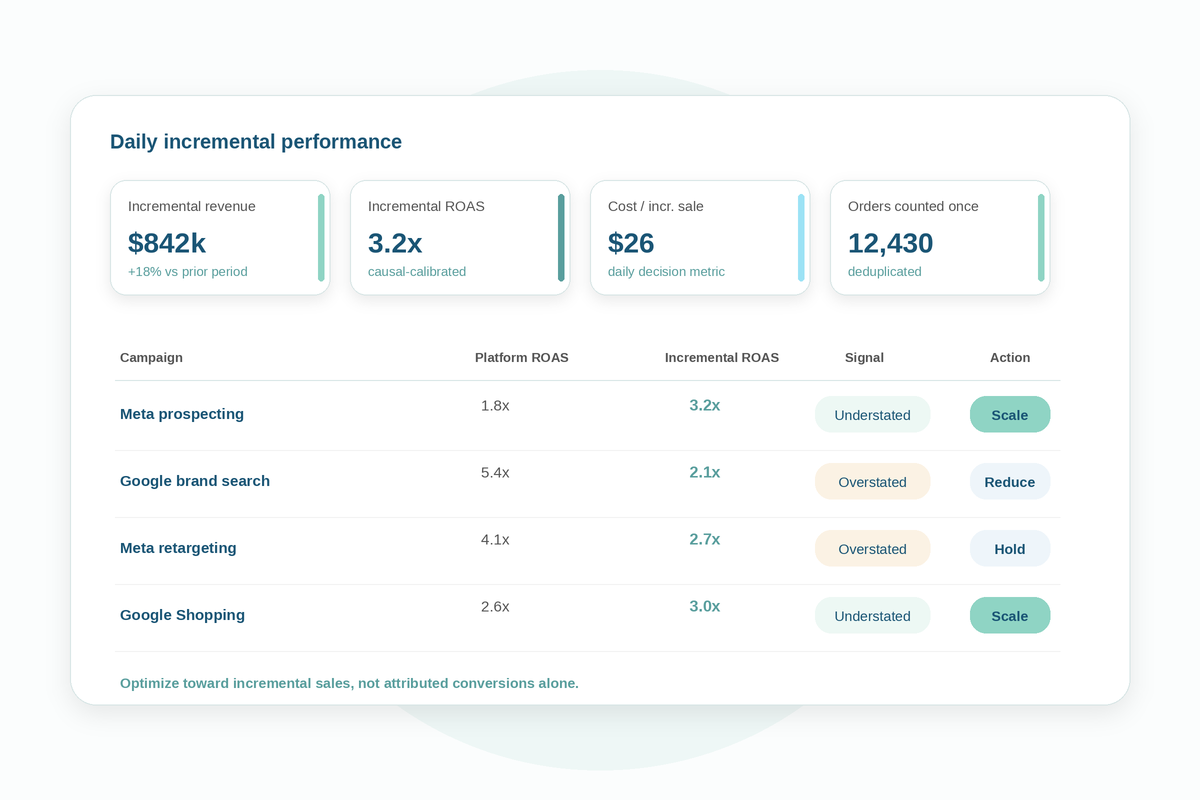
Task: Click the 3.2x value in Meta prospecting row
Action: tap(705, 405)
